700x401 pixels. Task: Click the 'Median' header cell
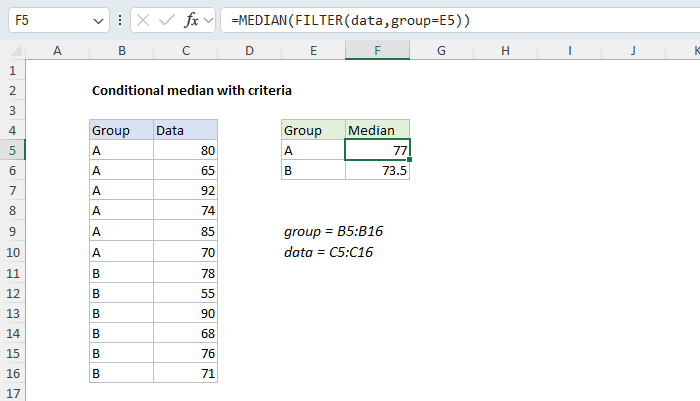(377, 130)
